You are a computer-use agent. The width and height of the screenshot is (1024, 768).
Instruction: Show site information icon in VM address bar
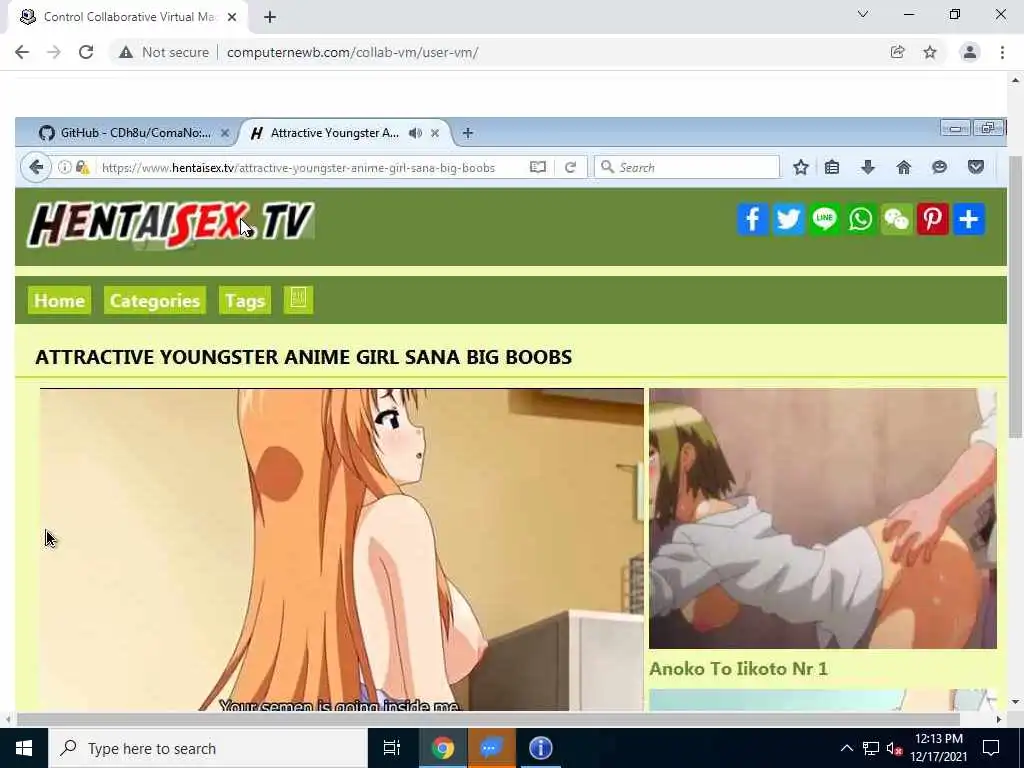pos(65,167)
